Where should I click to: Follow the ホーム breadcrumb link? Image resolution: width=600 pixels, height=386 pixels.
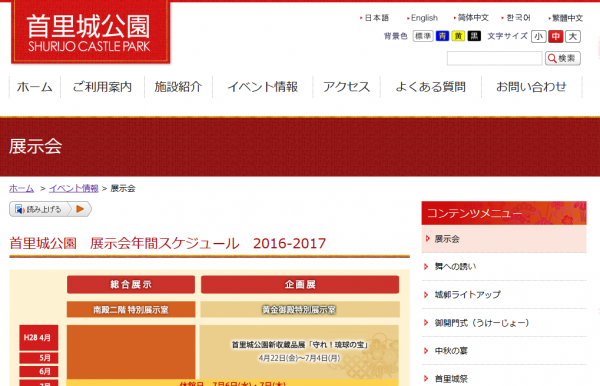coord(21,188)
